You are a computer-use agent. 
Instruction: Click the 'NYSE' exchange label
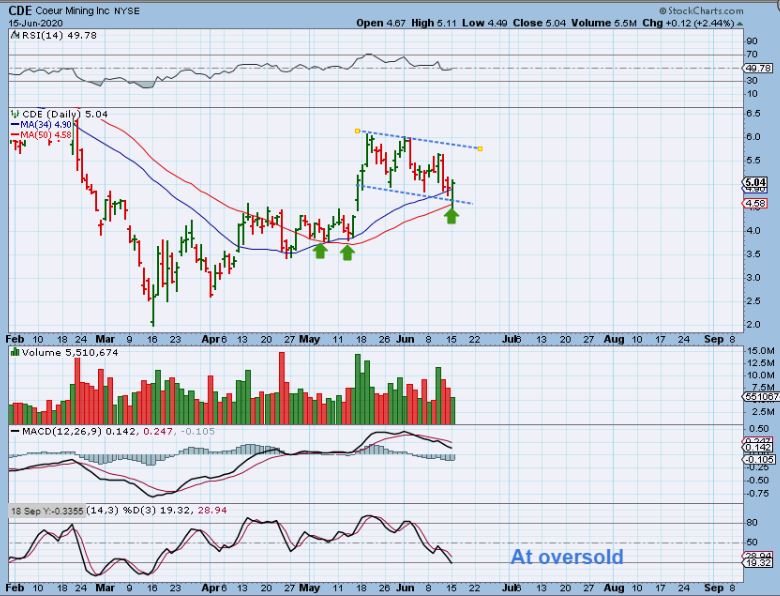coord(127,11)
